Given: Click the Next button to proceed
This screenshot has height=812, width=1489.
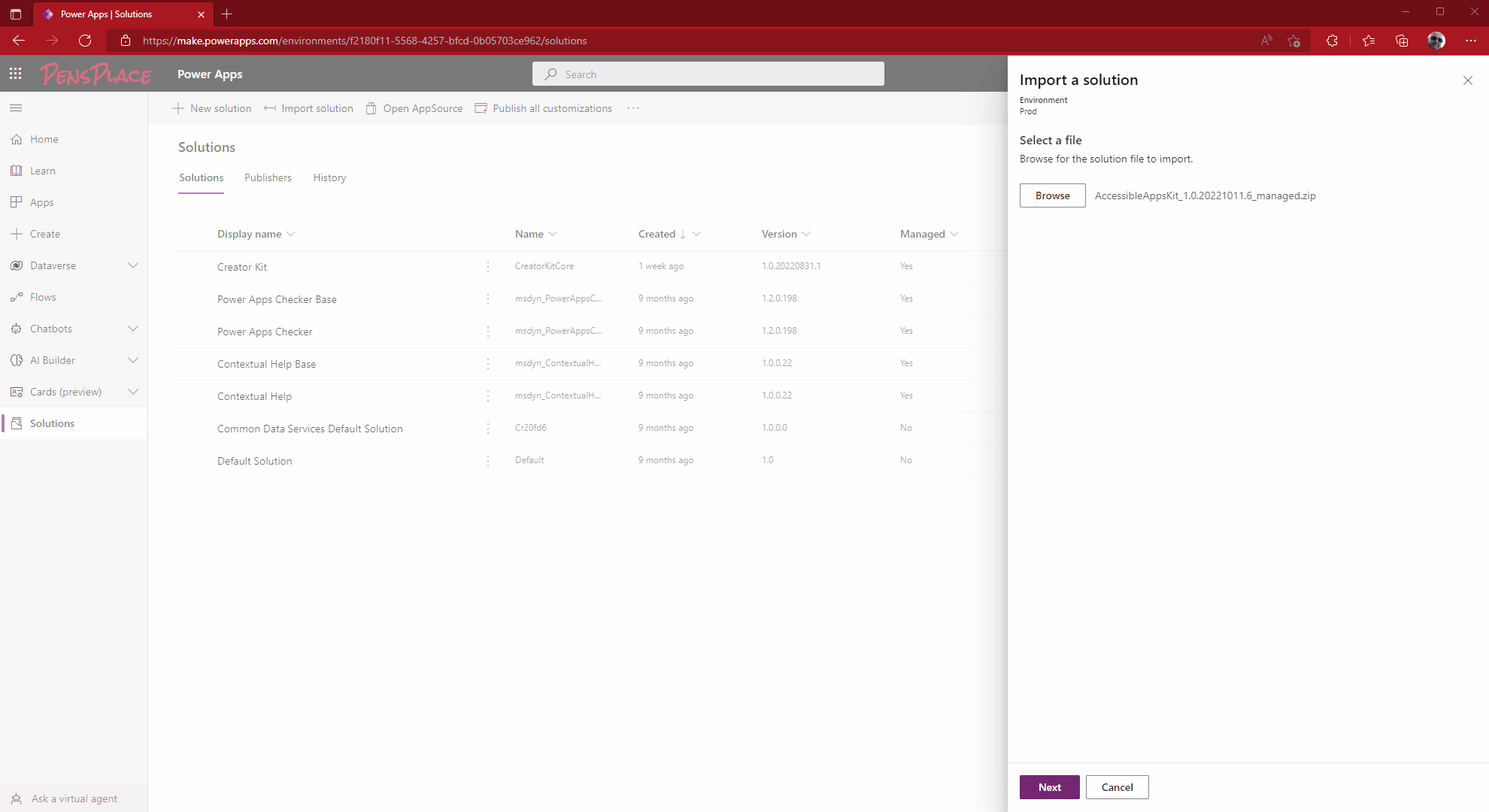Looking at the screenshot, I should tap(1049, 787).
